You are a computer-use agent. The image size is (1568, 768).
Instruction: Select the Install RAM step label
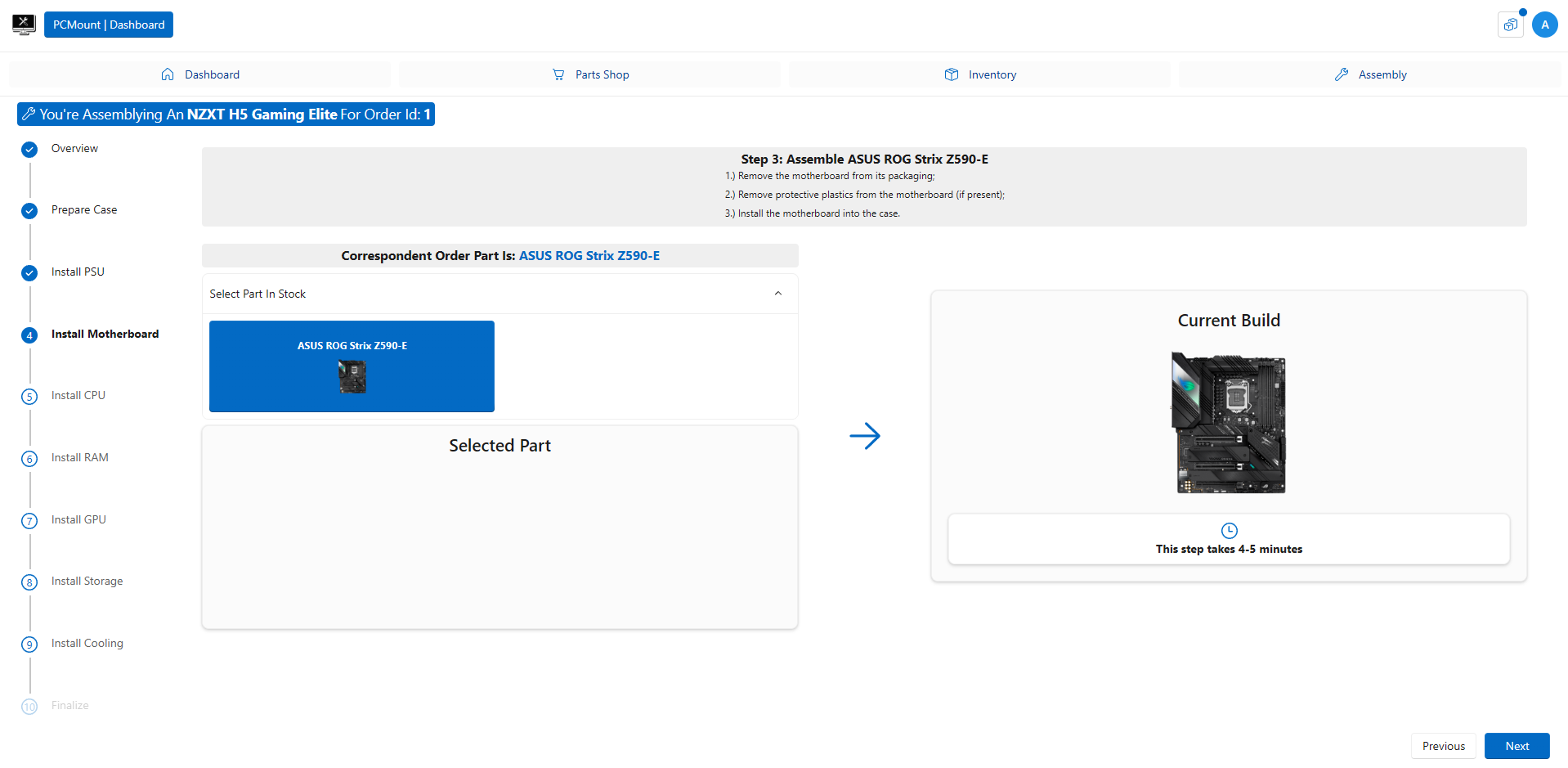pos(80,457)
